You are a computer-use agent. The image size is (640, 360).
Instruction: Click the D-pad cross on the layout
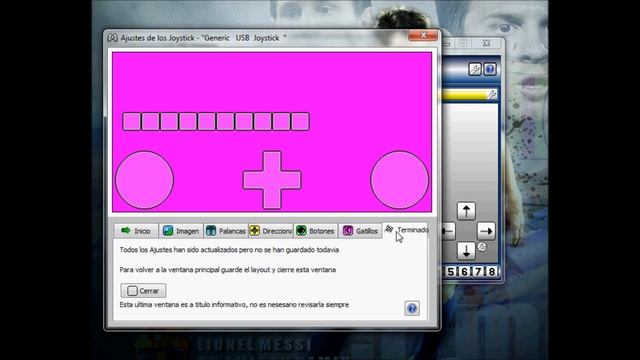point(272,180)
